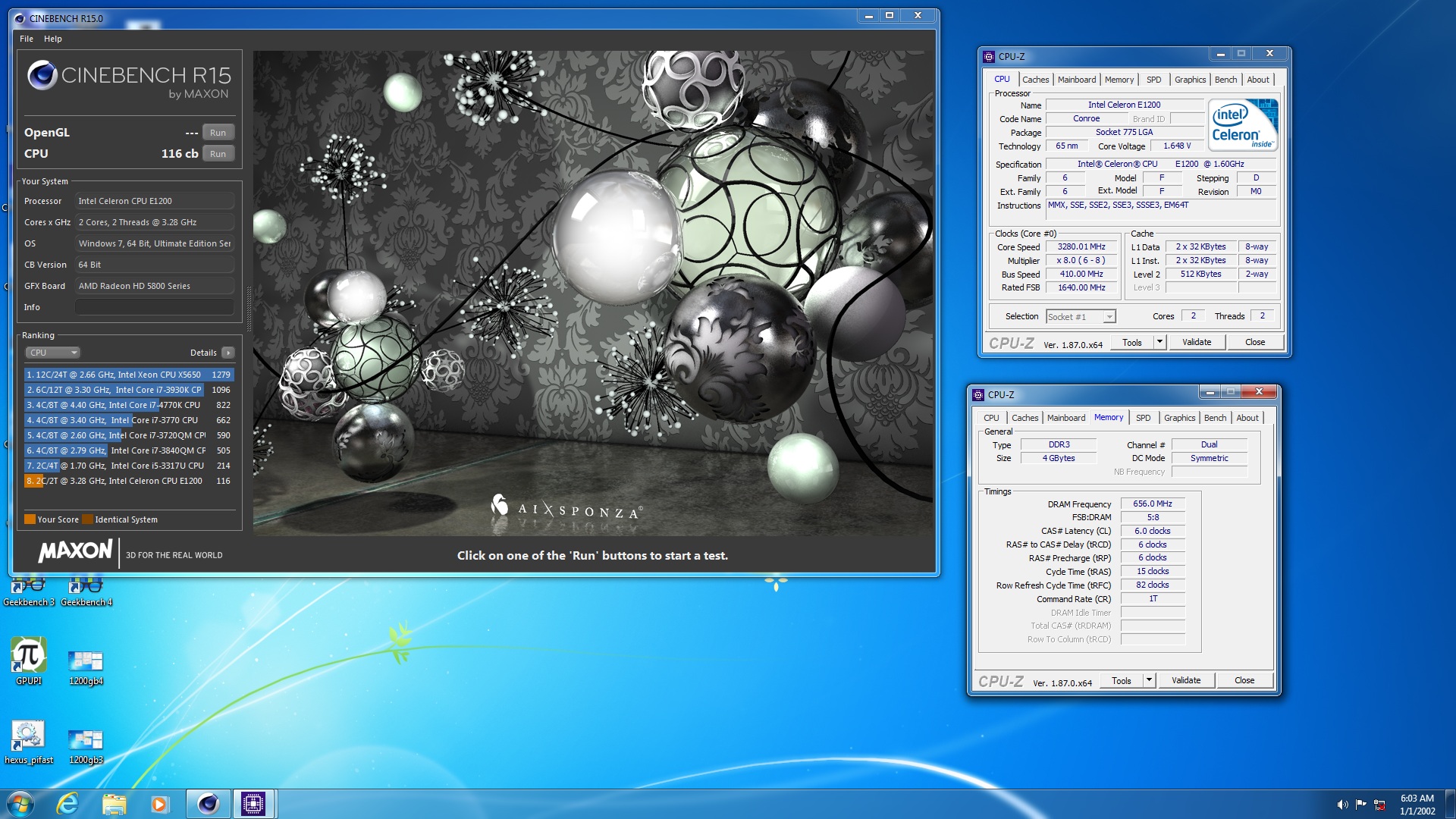Switch to CPU tab in lower CPU-Z
Viewport: 1456px width, 819px height.
coord(991,418)
